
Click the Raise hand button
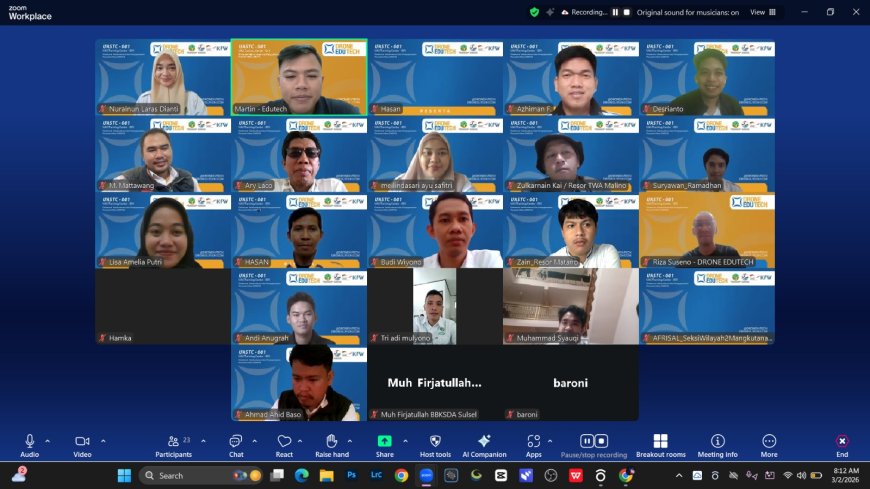click(331, 442)
